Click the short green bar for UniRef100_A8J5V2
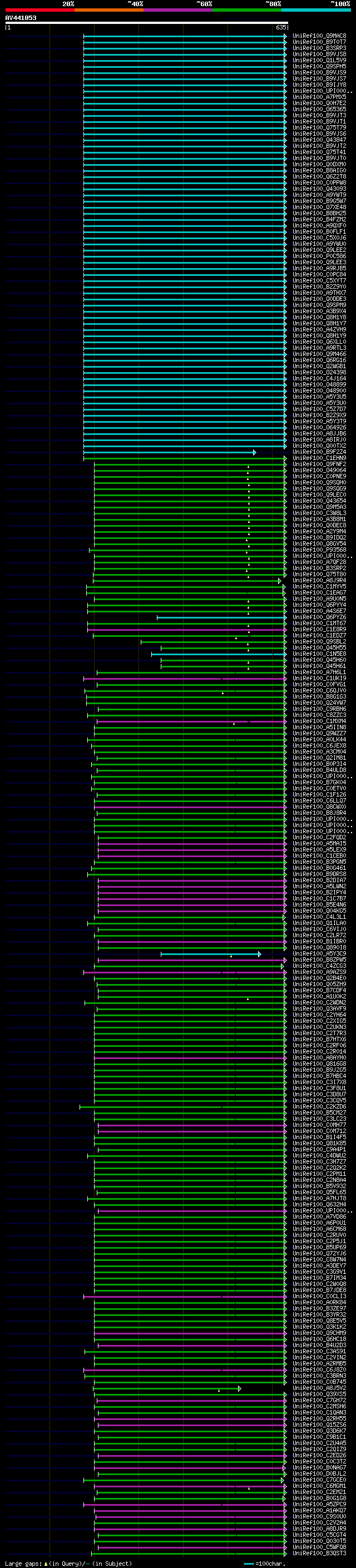 [167, 1388]
